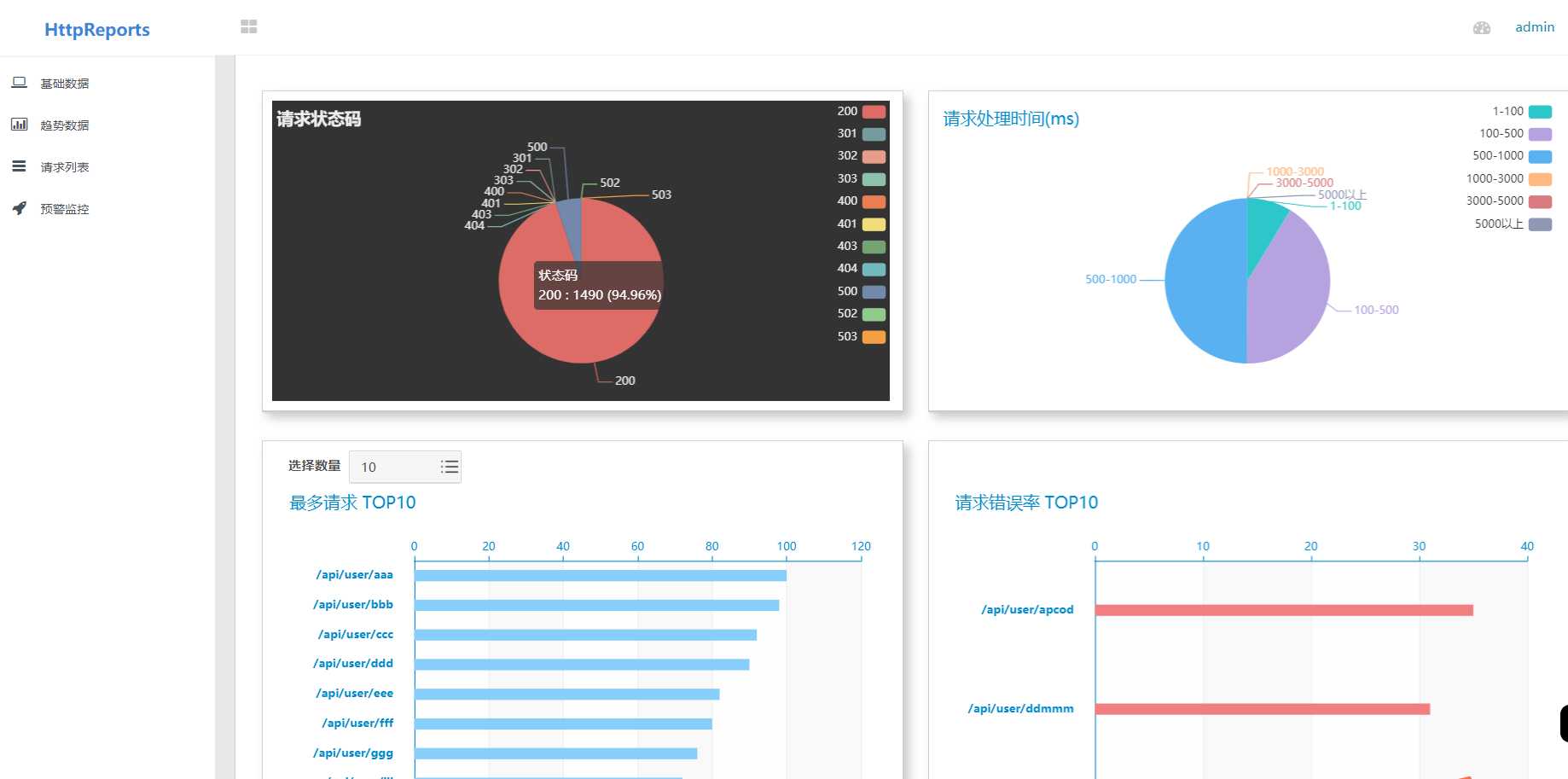This screenshot has height=779, width=1568.
Task: Click the 选择数量 input showing 10
Action: point(394,467)
